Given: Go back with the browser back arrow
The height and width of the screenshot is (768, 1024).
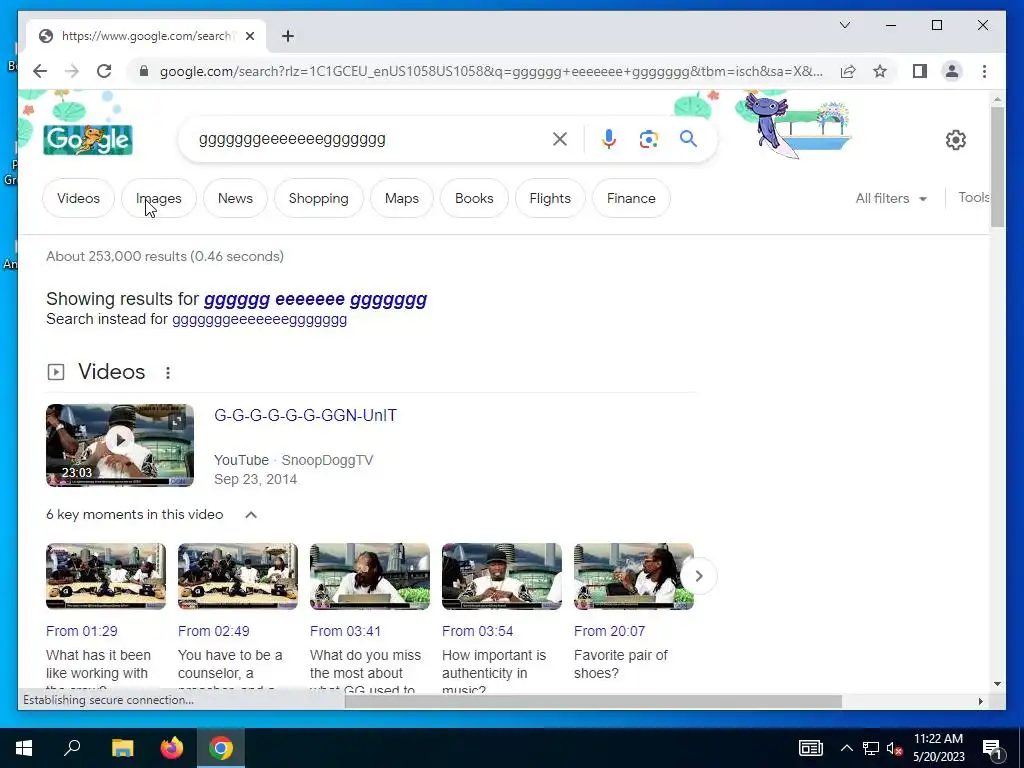Looking at the screenshot, I should pos(40,71).
